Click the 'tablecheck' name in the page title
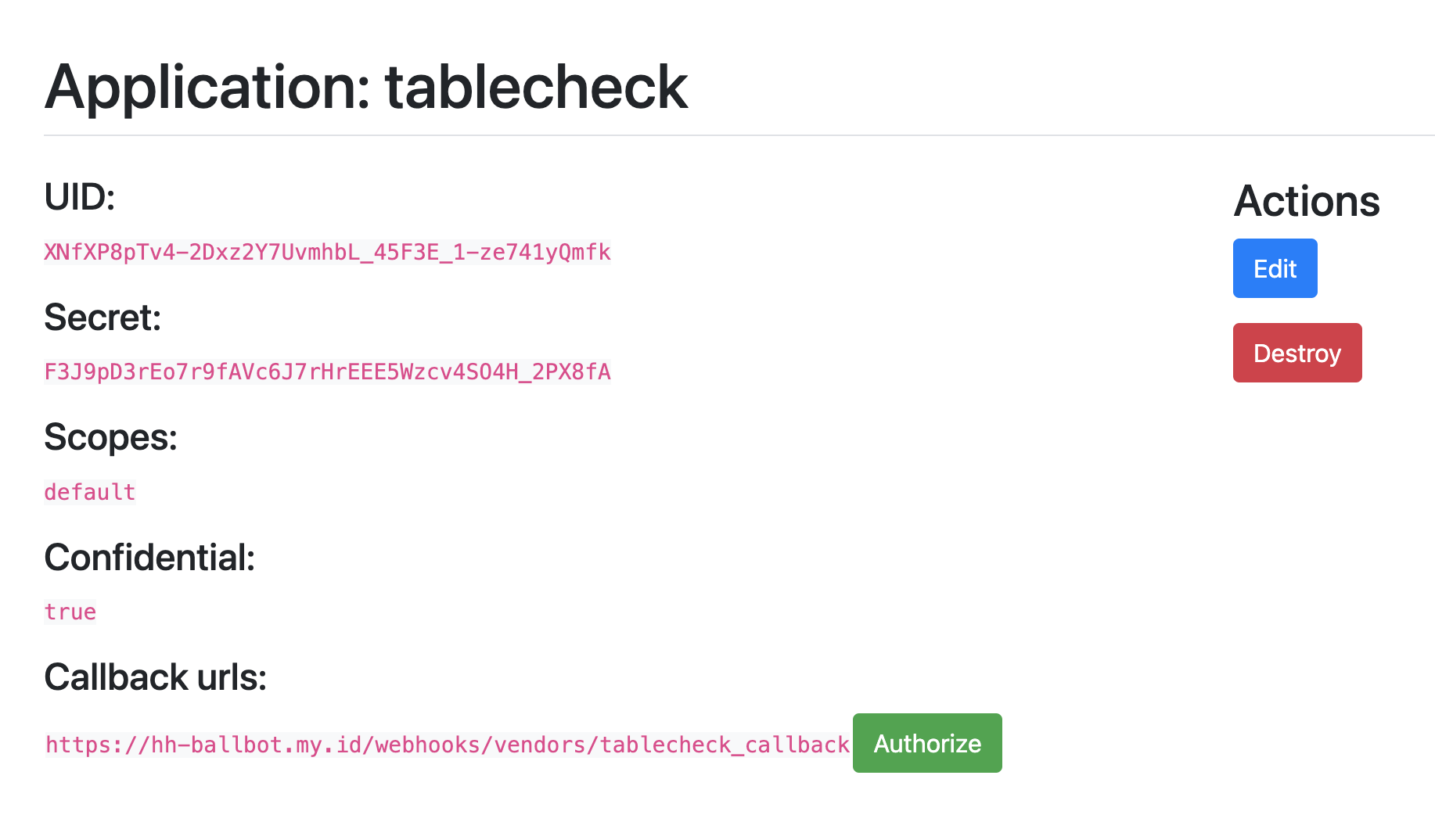The height and width of the screenshot is (840, 1435). click(536, 87)
